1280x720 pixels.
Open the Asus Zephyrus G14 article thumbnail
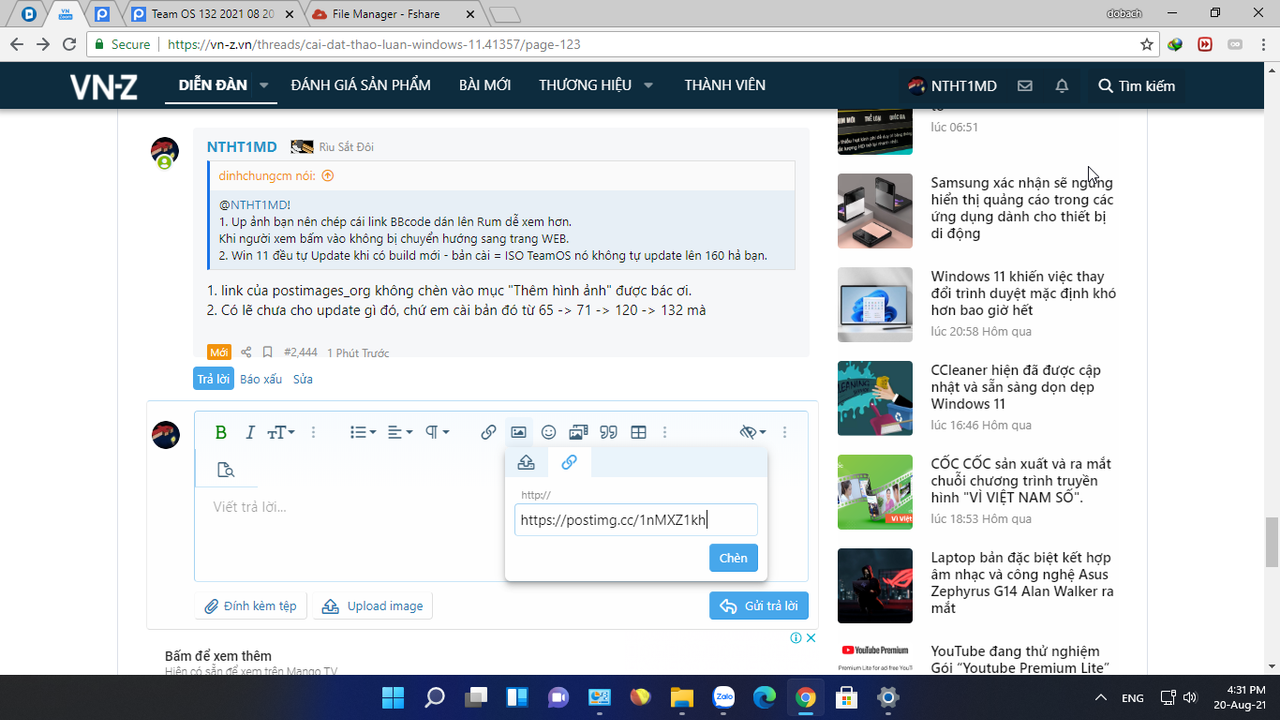[x=875, y=586]
